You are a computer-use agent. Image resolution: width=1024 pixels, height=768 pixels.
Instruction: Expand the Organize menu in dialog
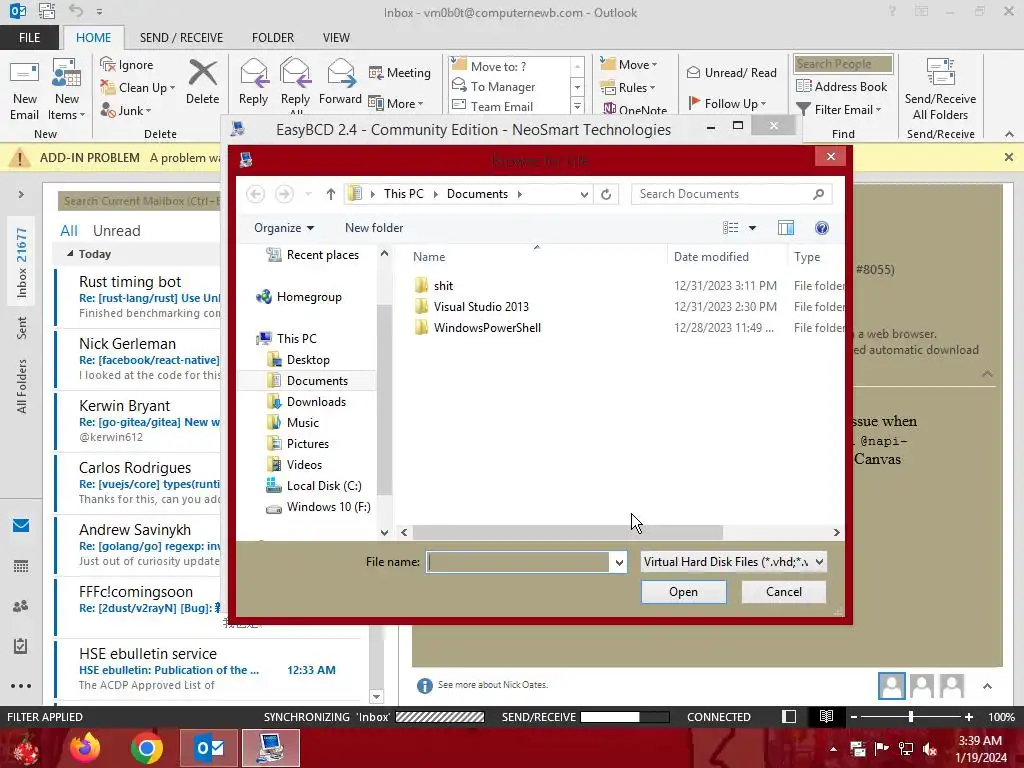click(284, 228)
